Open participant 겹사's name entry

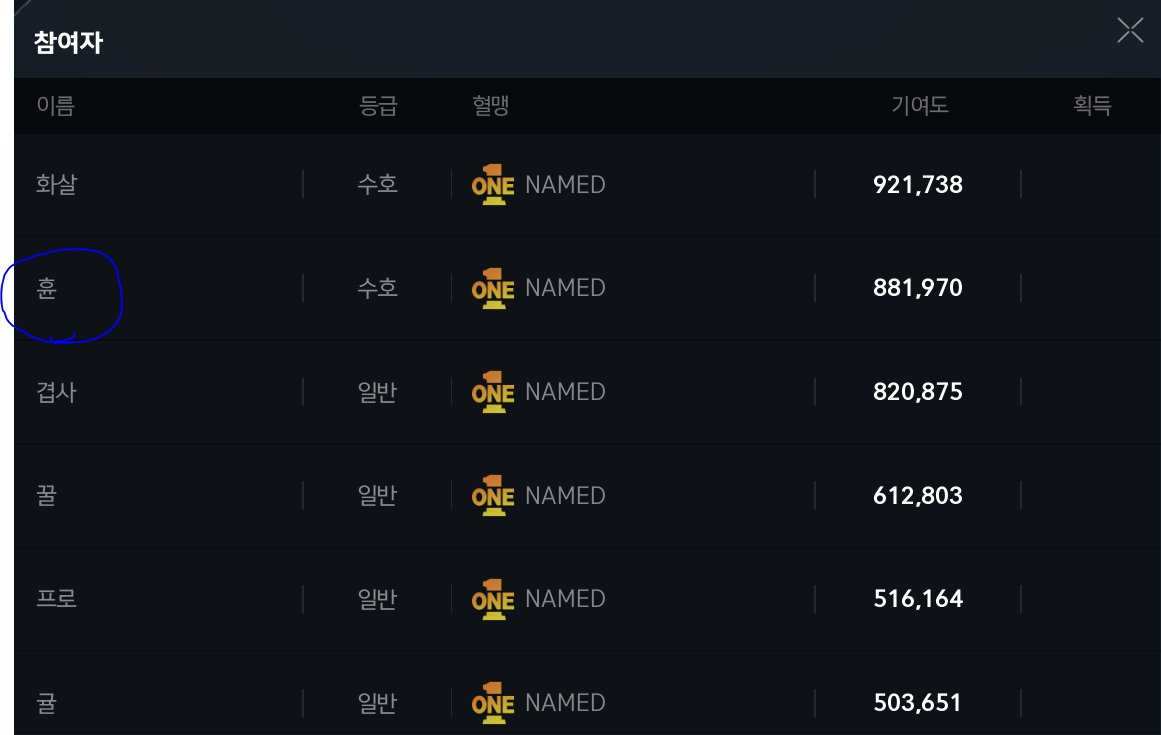pyautogui.click(x=56, y=392)
